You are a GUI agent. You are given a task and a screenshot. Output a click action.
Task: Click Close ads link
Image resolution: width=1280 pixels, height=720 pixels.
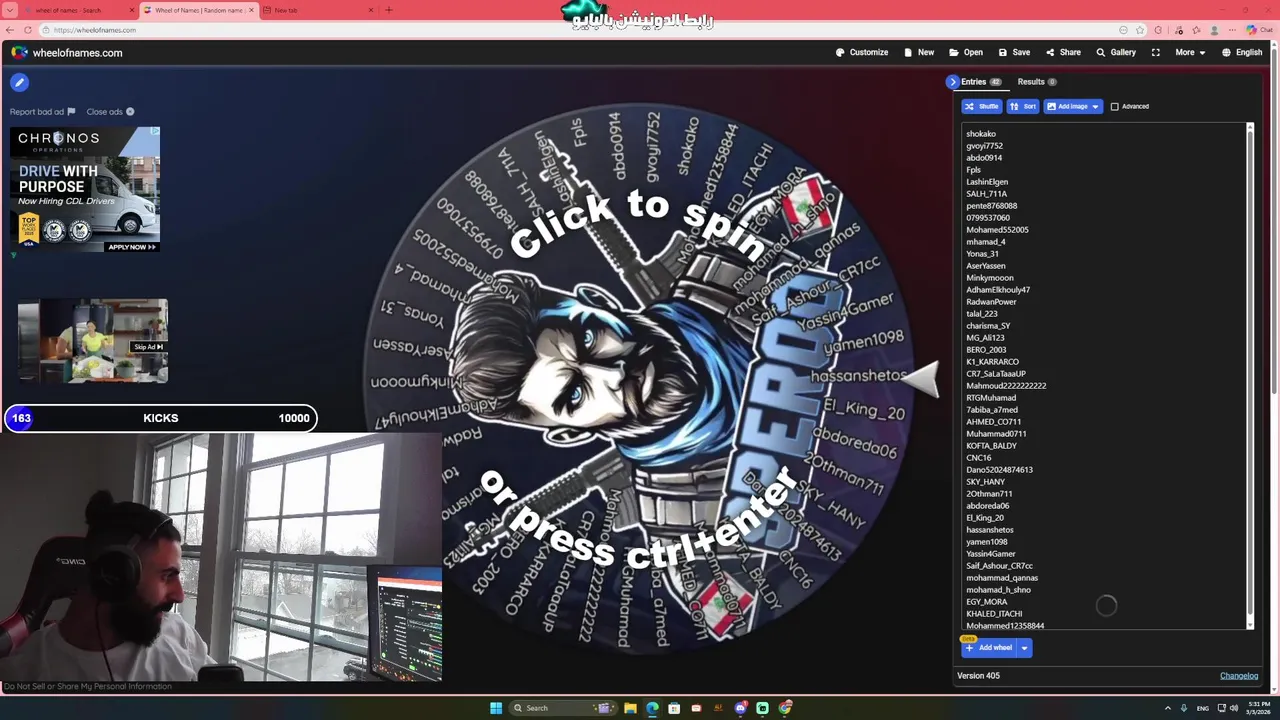[x=110, y=112]
